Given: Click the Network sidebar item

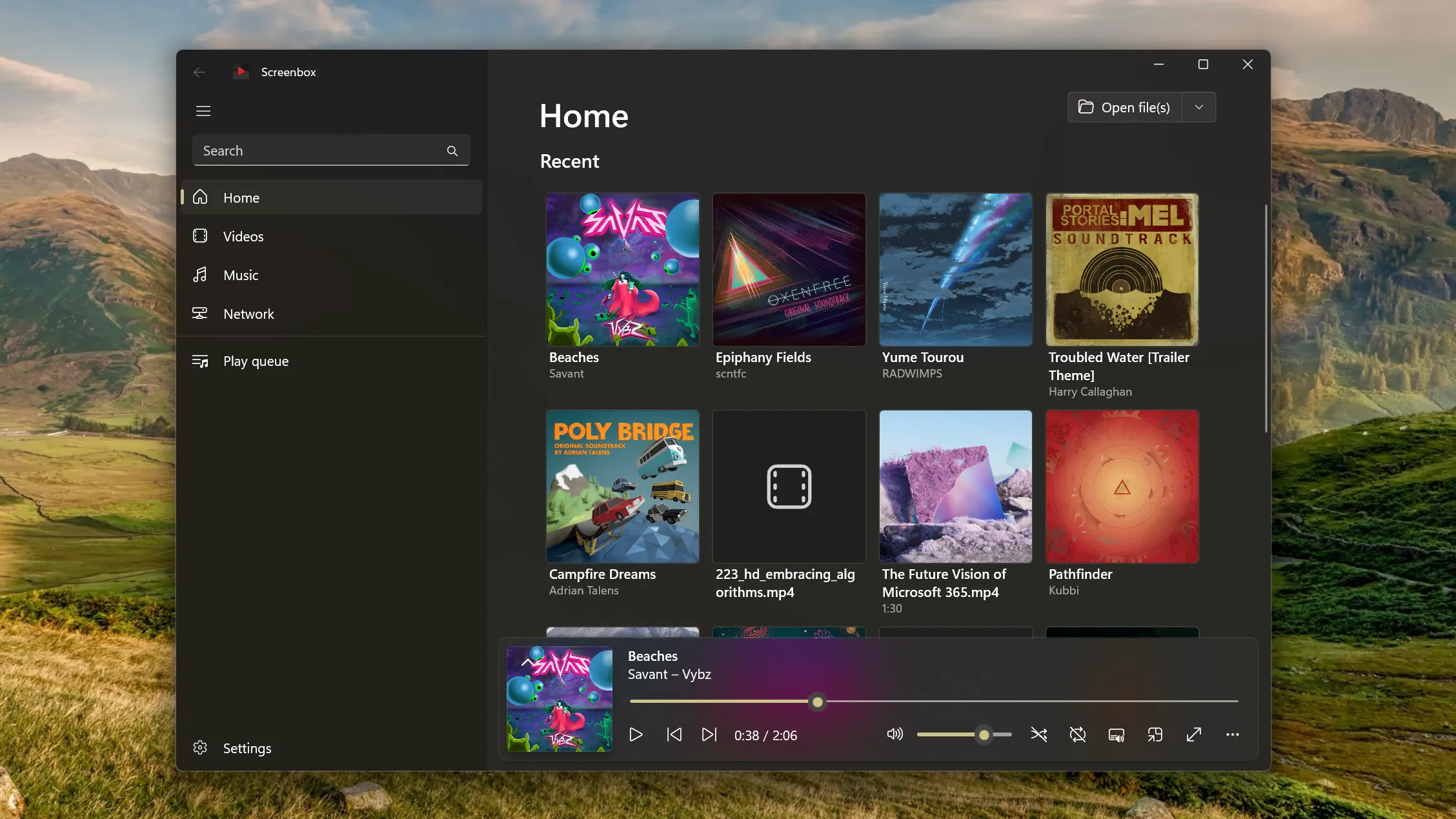Looking at the screenshot, I should pos(248,314).
